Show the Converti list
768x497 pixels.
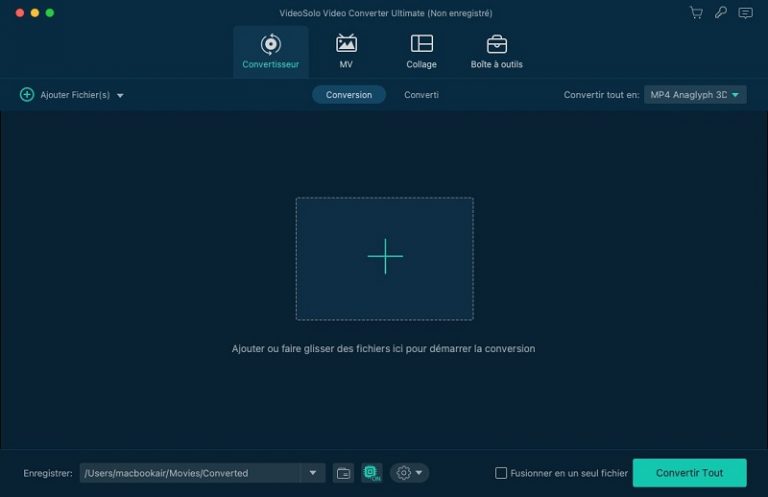(421, 95)
